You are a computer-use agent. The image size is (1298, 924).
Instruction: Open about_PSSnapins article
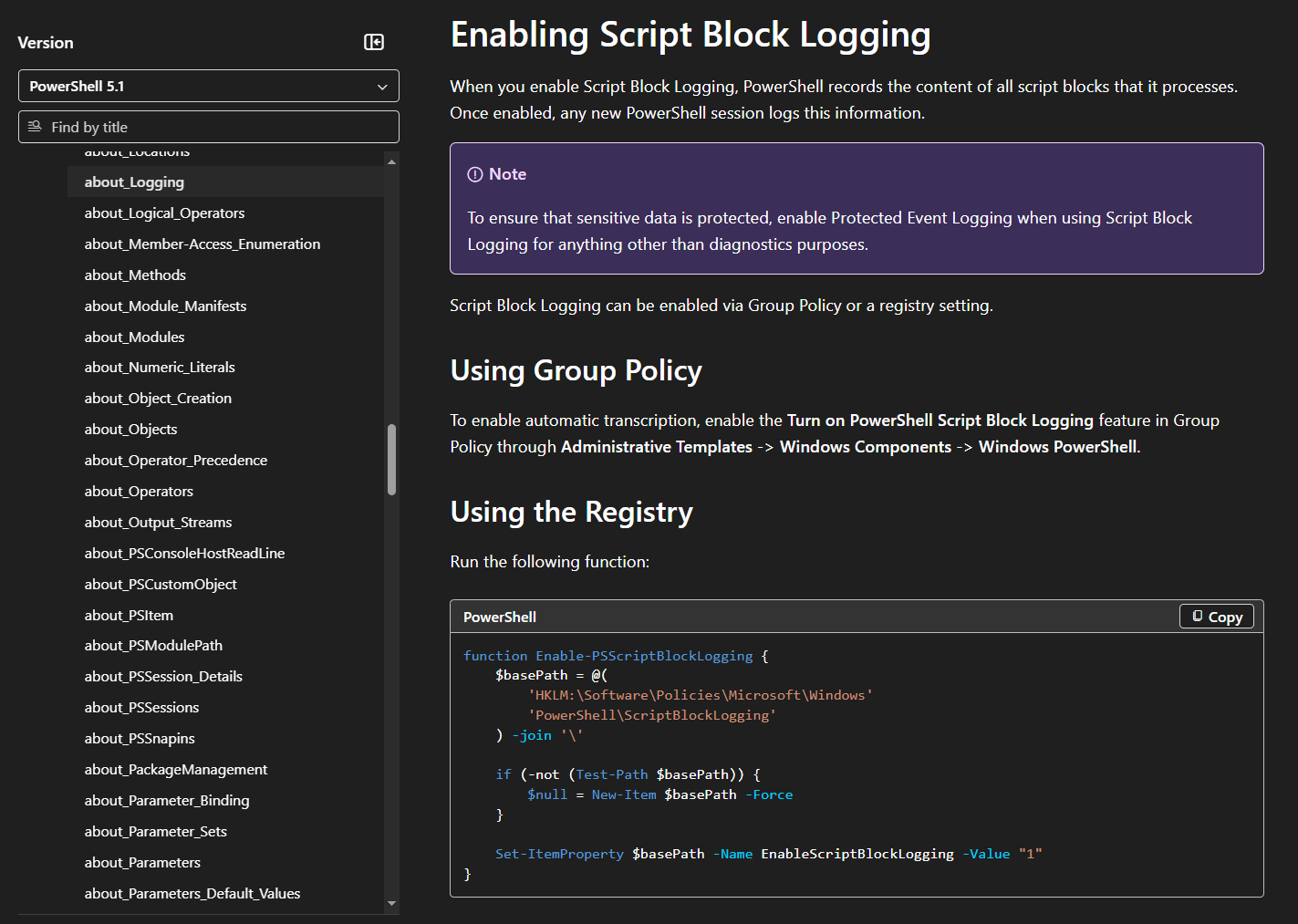(x=140, y=739)
